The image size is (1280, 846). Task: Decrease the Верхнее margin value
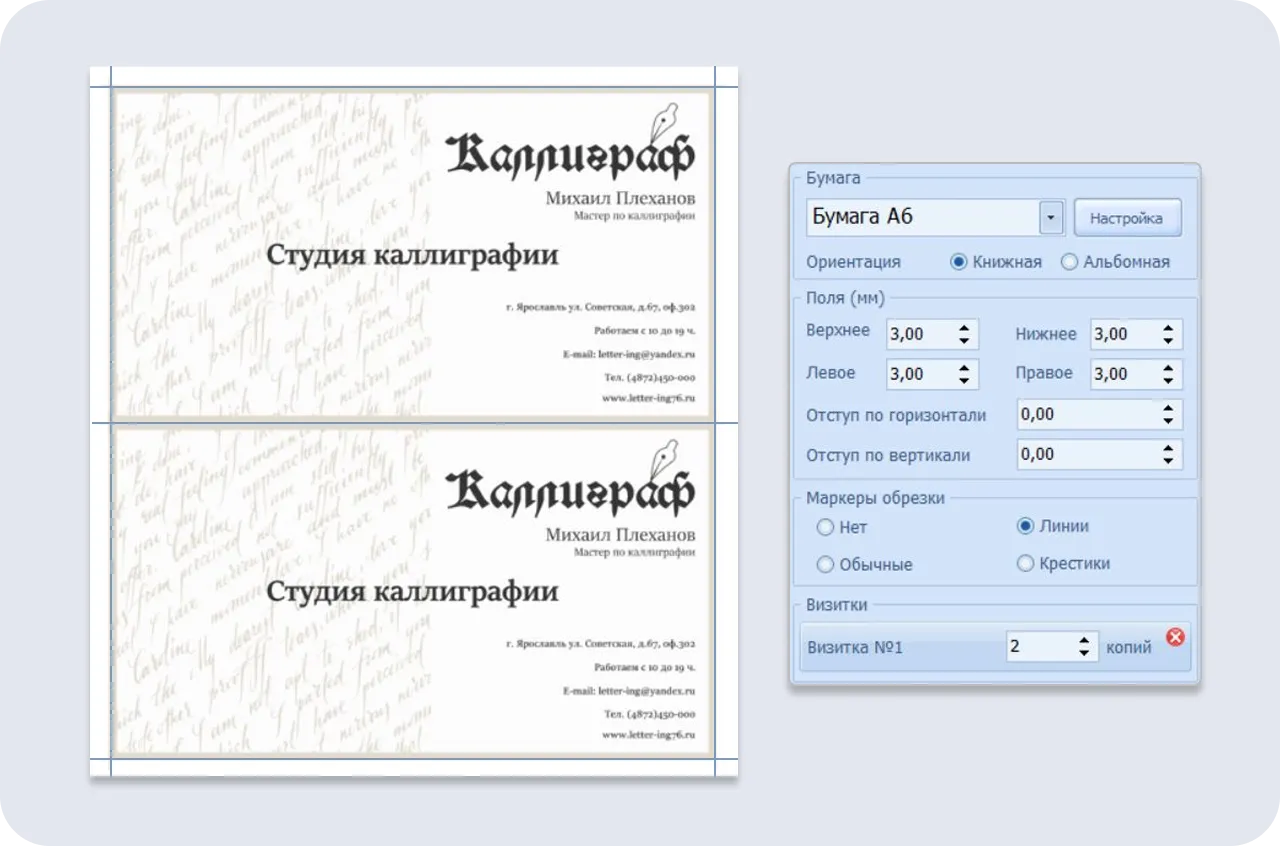[x=963, y=341]
